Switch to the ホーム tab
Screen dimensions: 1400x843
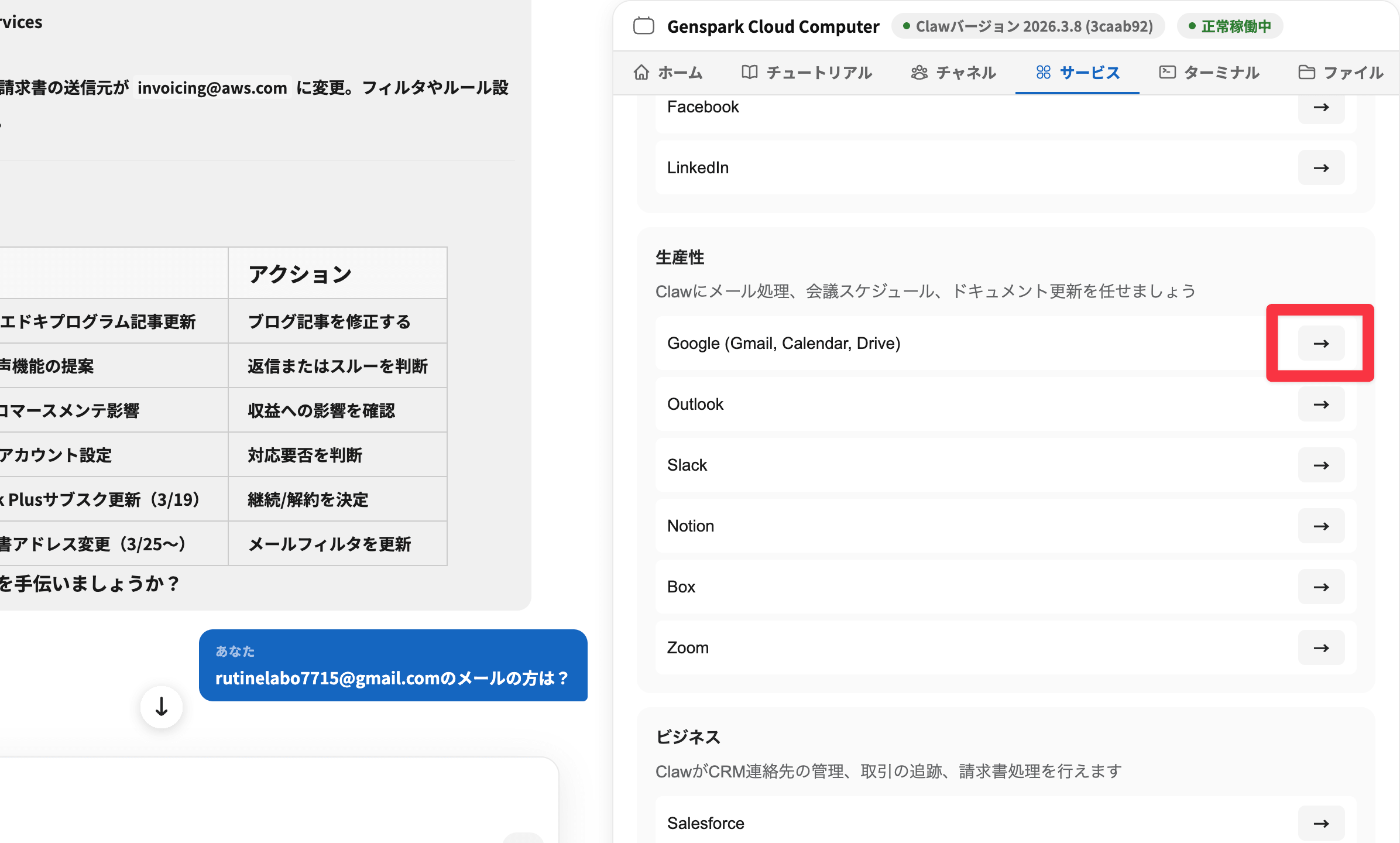tap(668, 73)
